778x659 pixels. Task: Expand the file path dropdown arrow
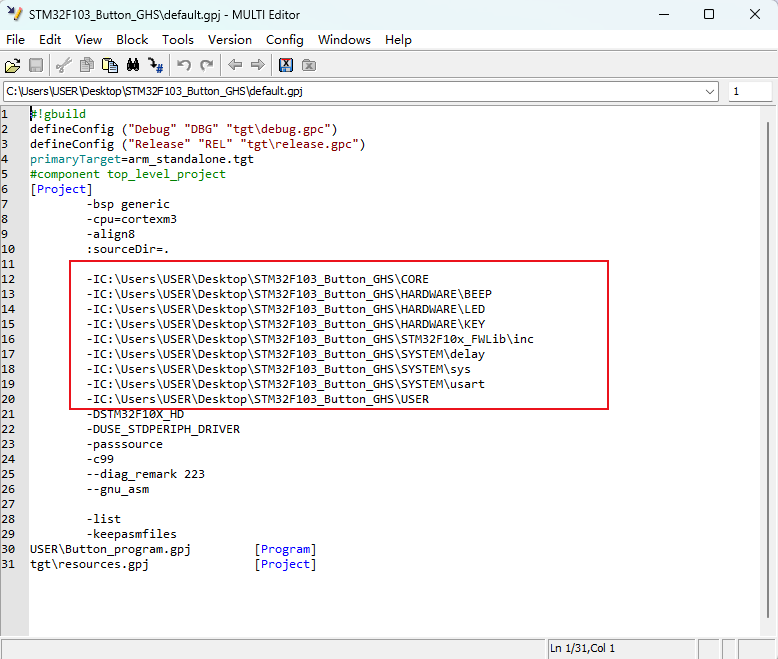(x=710, y=91)
